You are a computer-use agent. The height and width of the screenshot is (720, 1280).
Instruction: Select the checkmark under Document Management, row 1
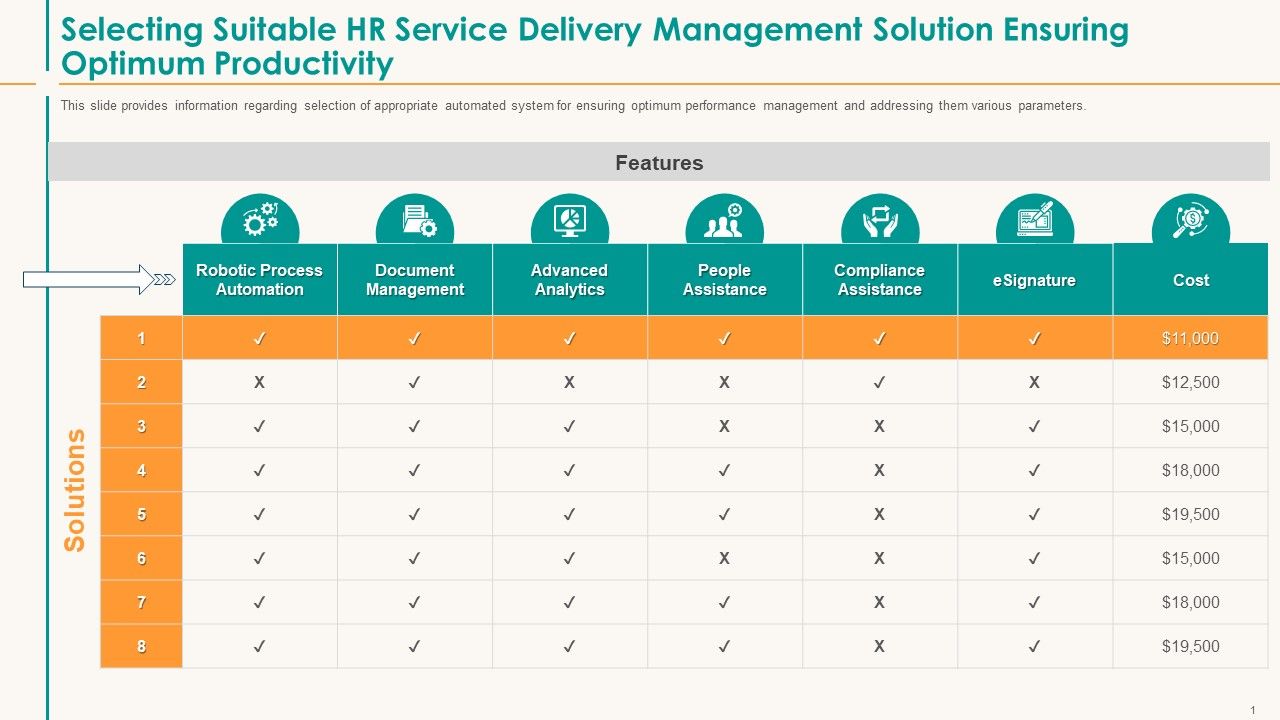tap(414, 338)
